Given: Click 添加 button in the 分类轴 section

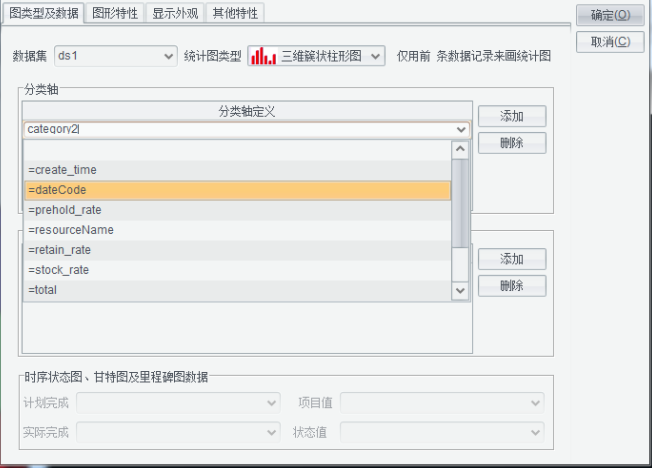Looking at the screenshot, I should pyautogui.click(x=511, y=116).
